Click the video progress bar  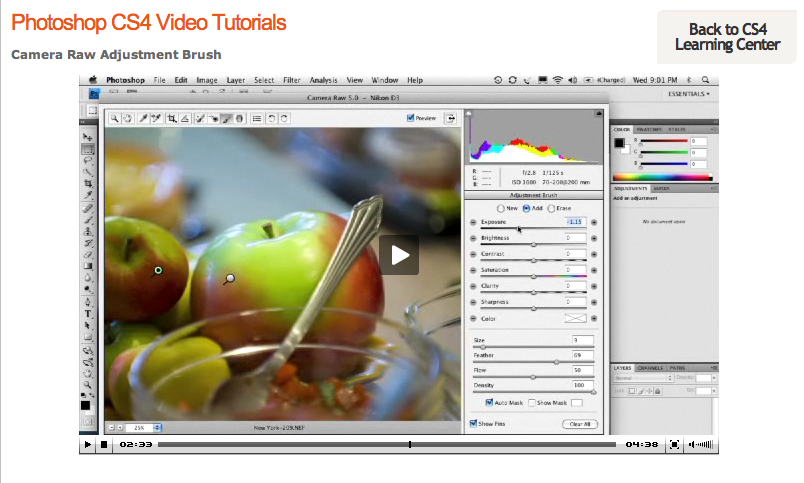[x=387, y=445]
